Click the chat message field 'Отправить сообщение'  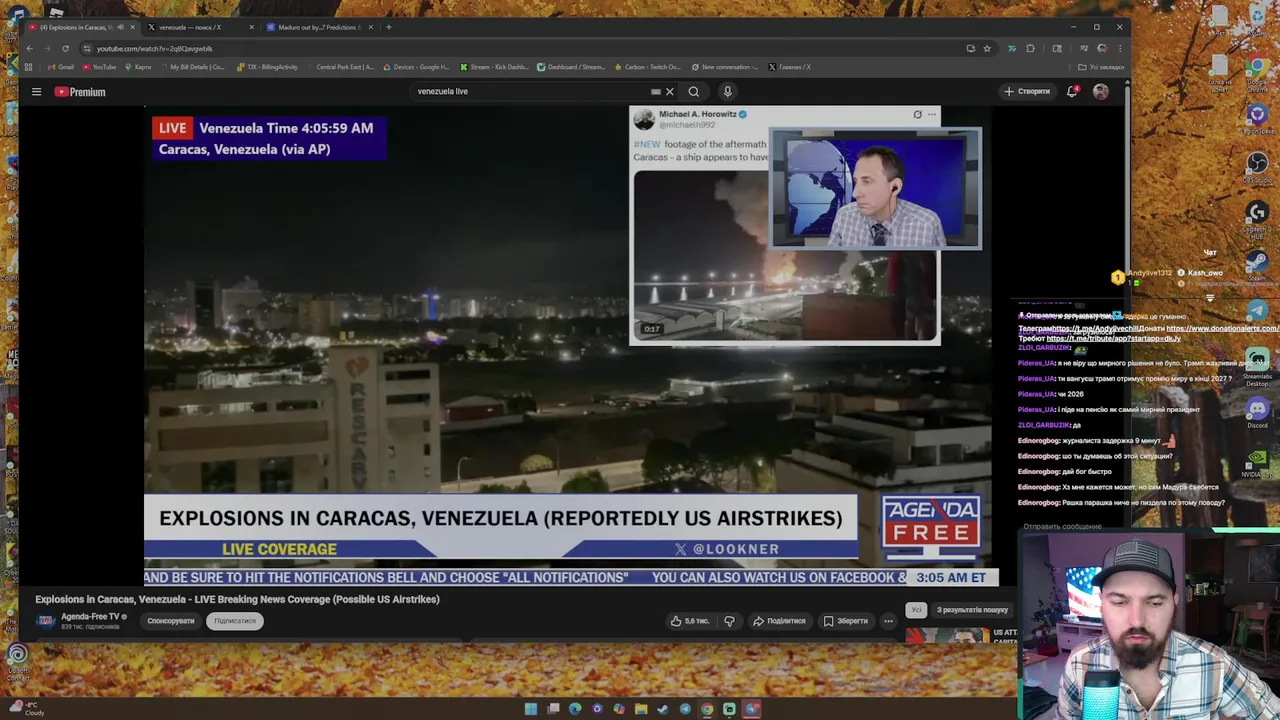[x=1062, y=527]
